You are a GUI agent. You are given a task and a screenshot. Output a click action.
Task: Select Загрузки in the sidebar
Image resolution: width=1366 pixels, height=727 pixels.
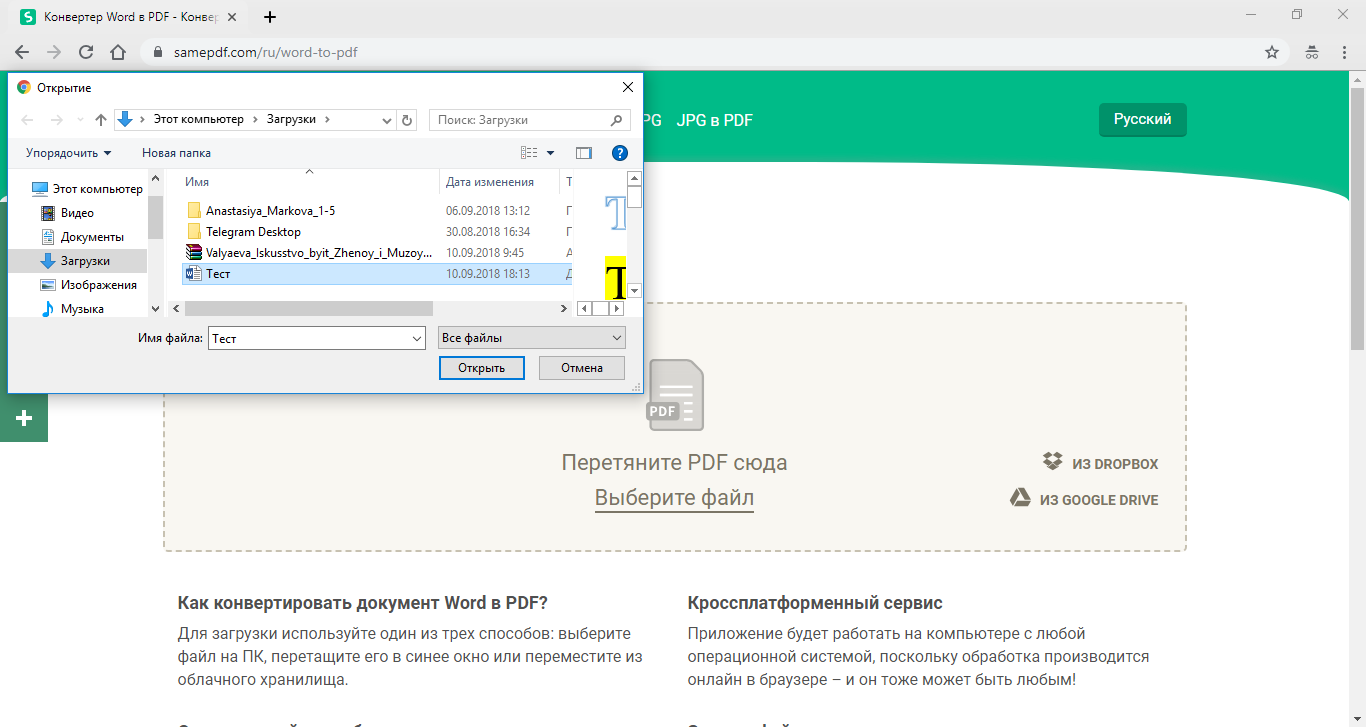click(75, 261)
